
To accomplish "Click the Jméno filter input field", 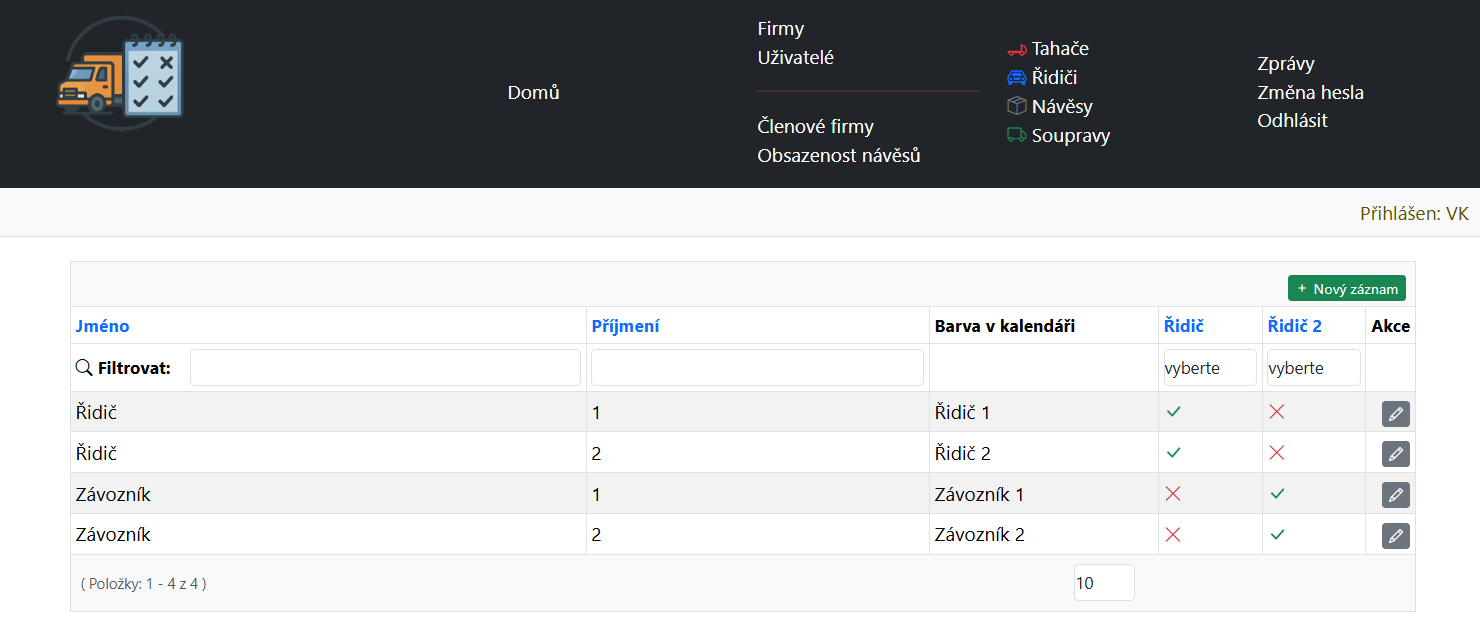I will click(x=385, y=368).
